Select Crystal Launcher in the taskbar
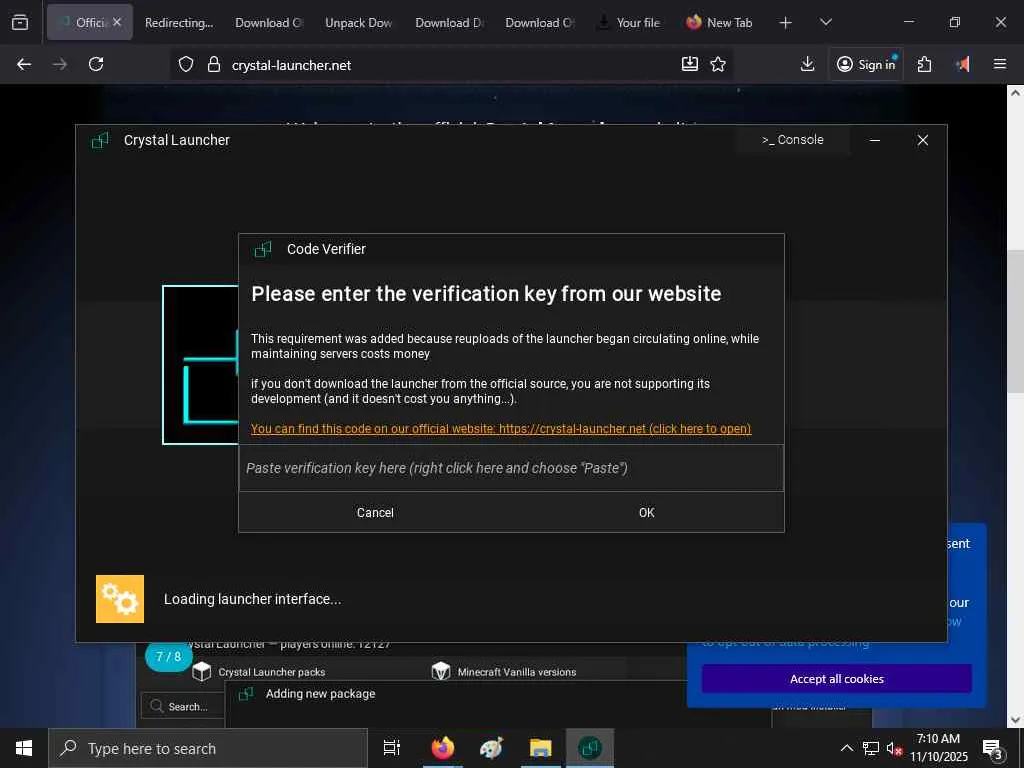This screenshot has height=768, width=1024. 590,748
